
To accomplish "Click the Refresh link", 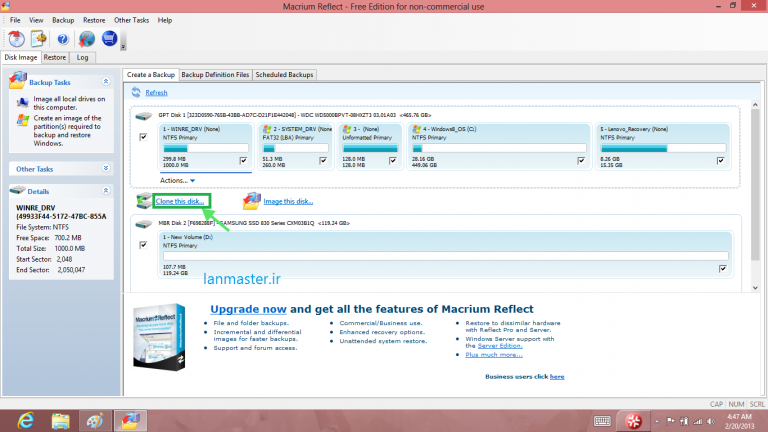I will click(x=156, y=93).
